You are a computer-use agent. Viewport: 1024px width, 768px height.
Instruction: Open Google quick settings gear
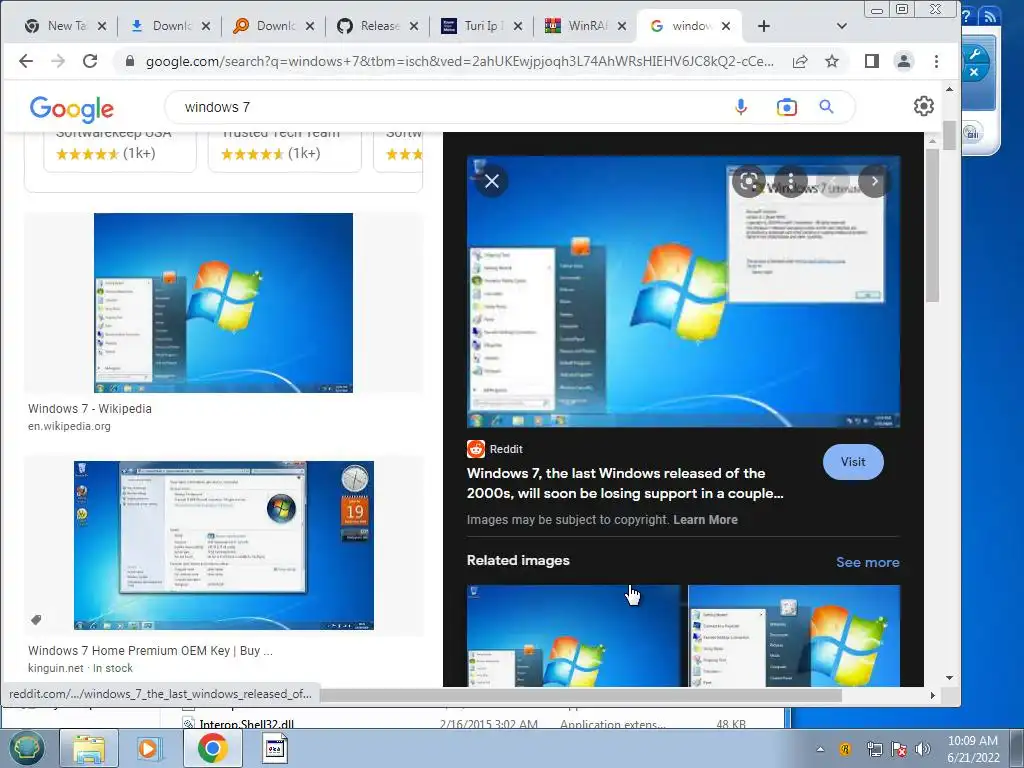tap(923, 106)
